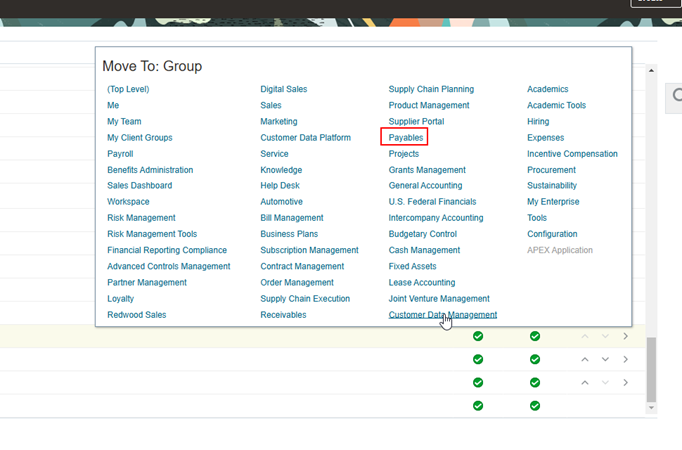Move to U.S. Federal Financials group

(x=432, y=202)
